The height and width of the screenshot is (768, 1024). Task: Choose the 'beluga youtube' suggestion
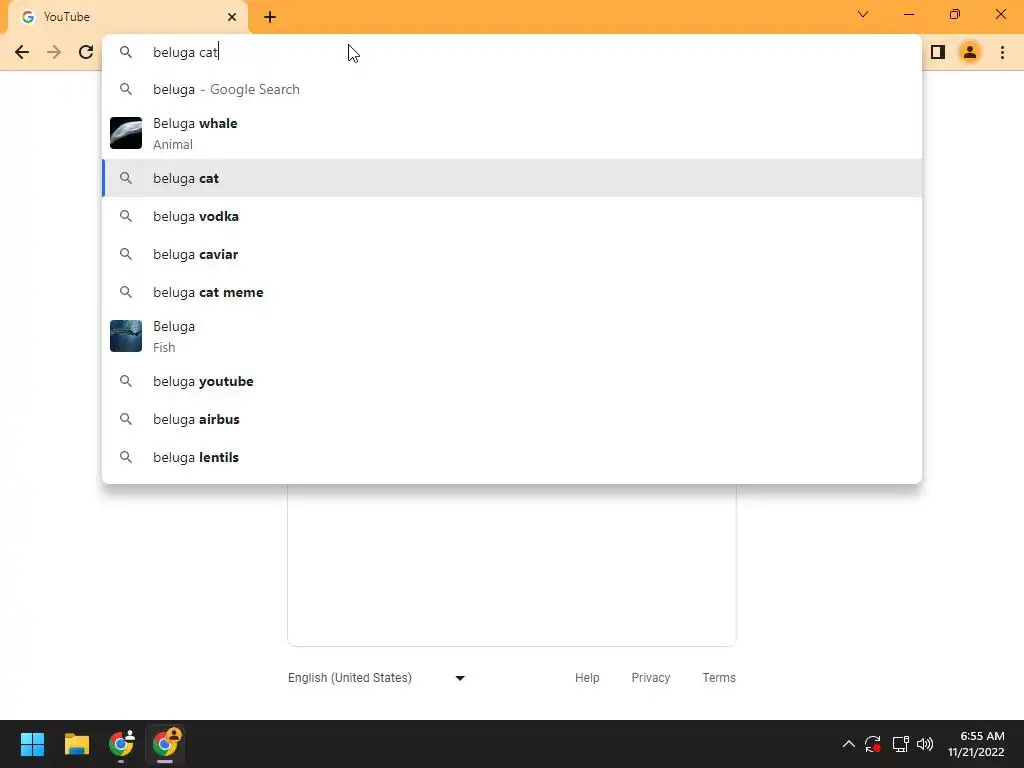tap(512, 381)
